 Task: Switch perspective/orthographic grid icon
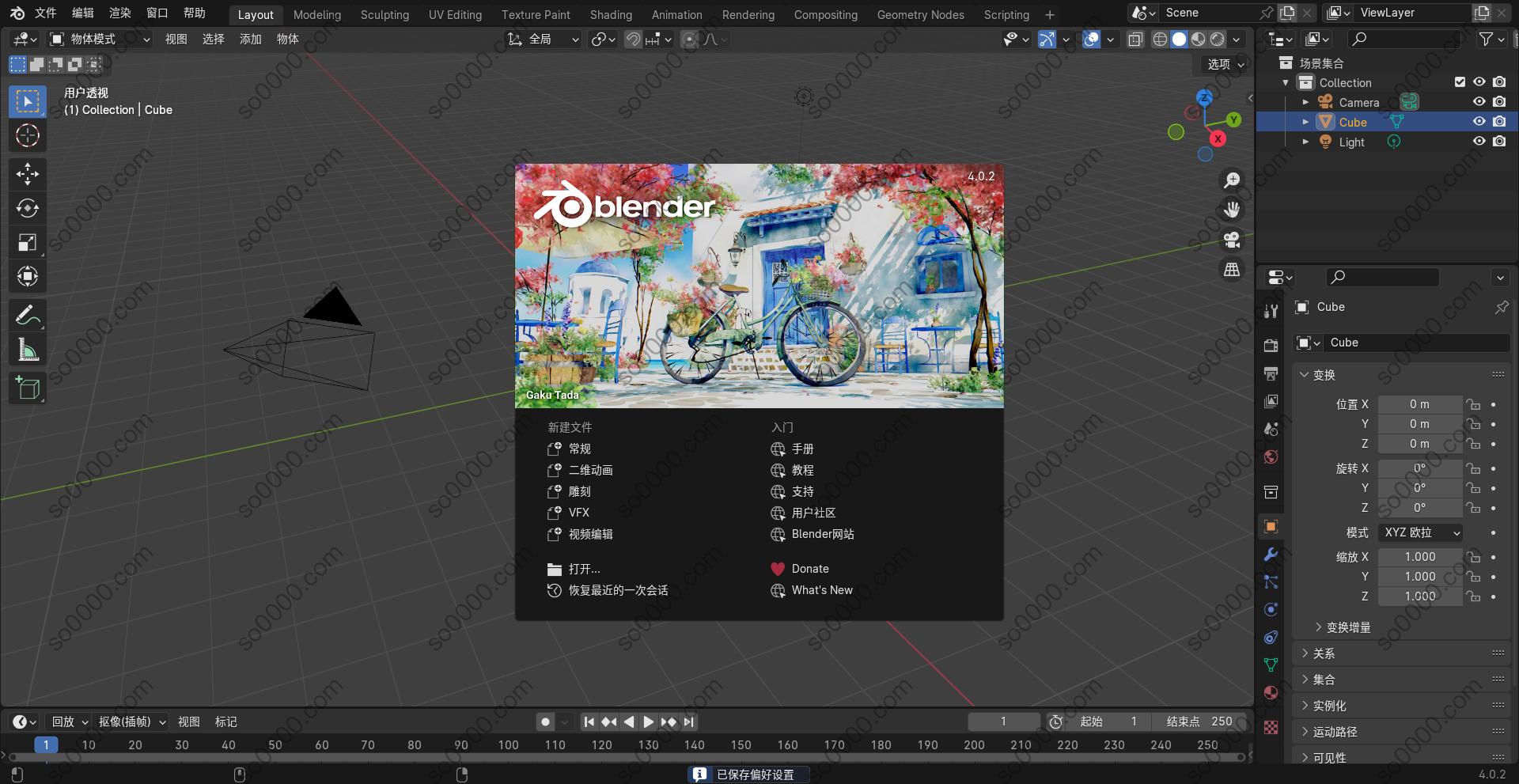point(1232,270)
